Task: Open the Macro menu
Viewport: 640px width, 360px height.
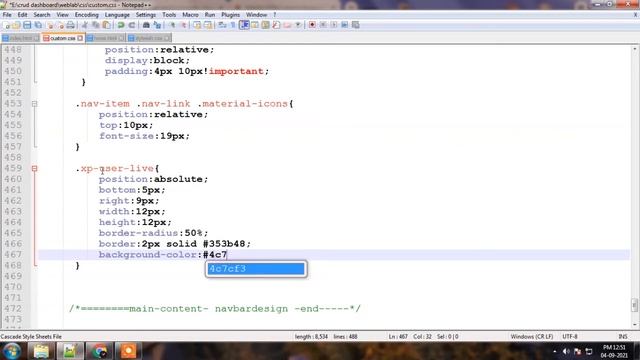Action: (x=190, y=15)
